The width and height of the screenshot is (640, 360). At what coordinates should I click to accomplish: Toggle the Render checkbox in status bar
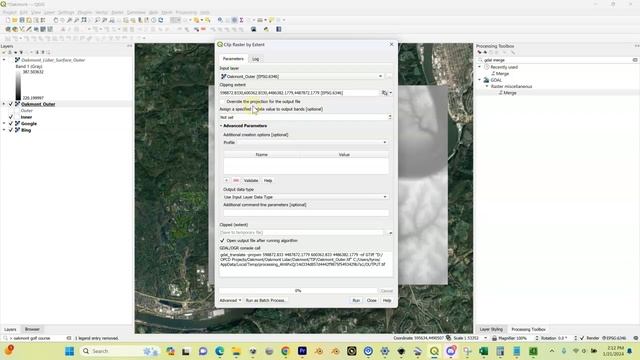pyautogui.click(x=582, y=338)
